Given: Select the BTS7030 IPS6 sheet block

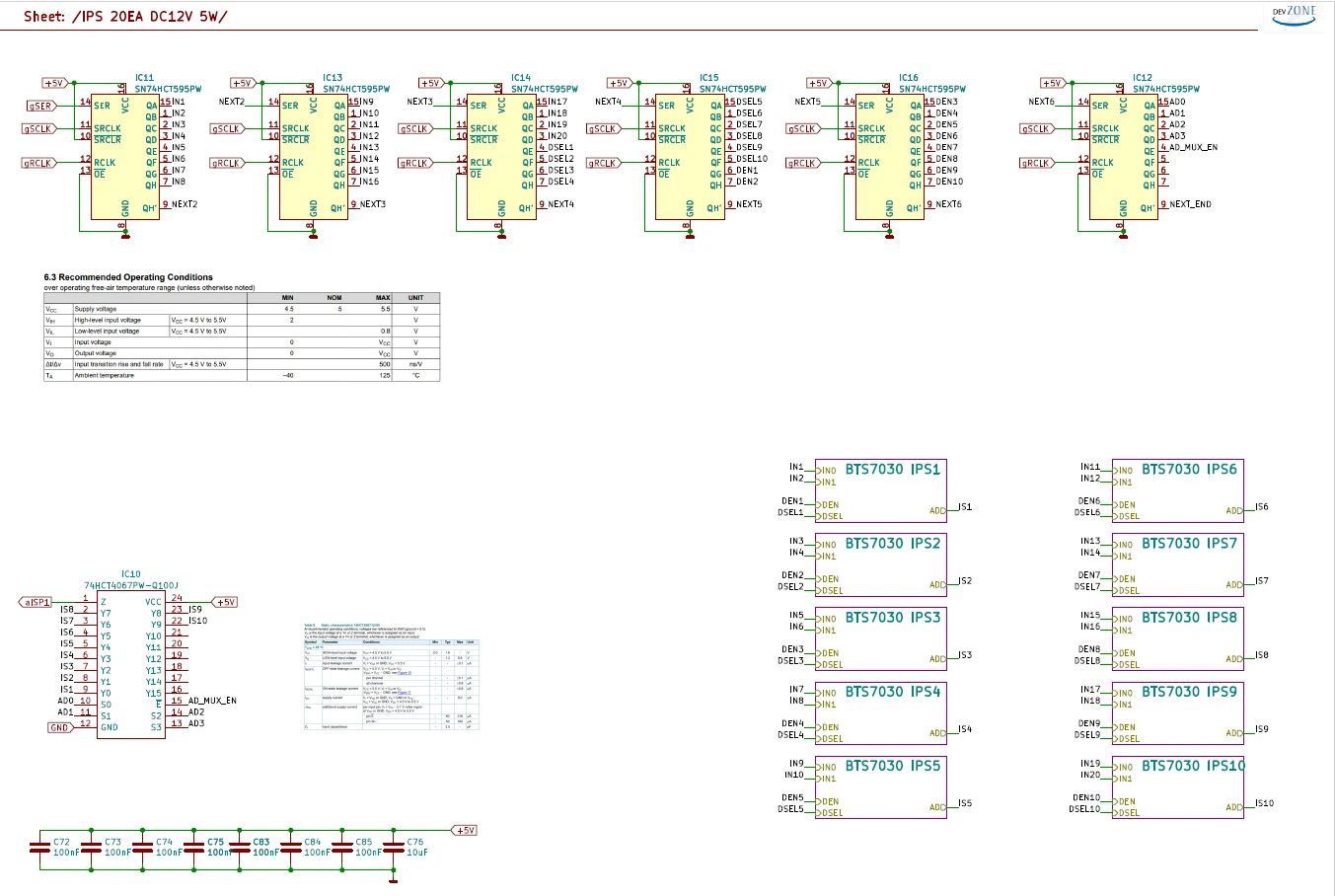Looking at the screenshot, I should (1178, 490).
